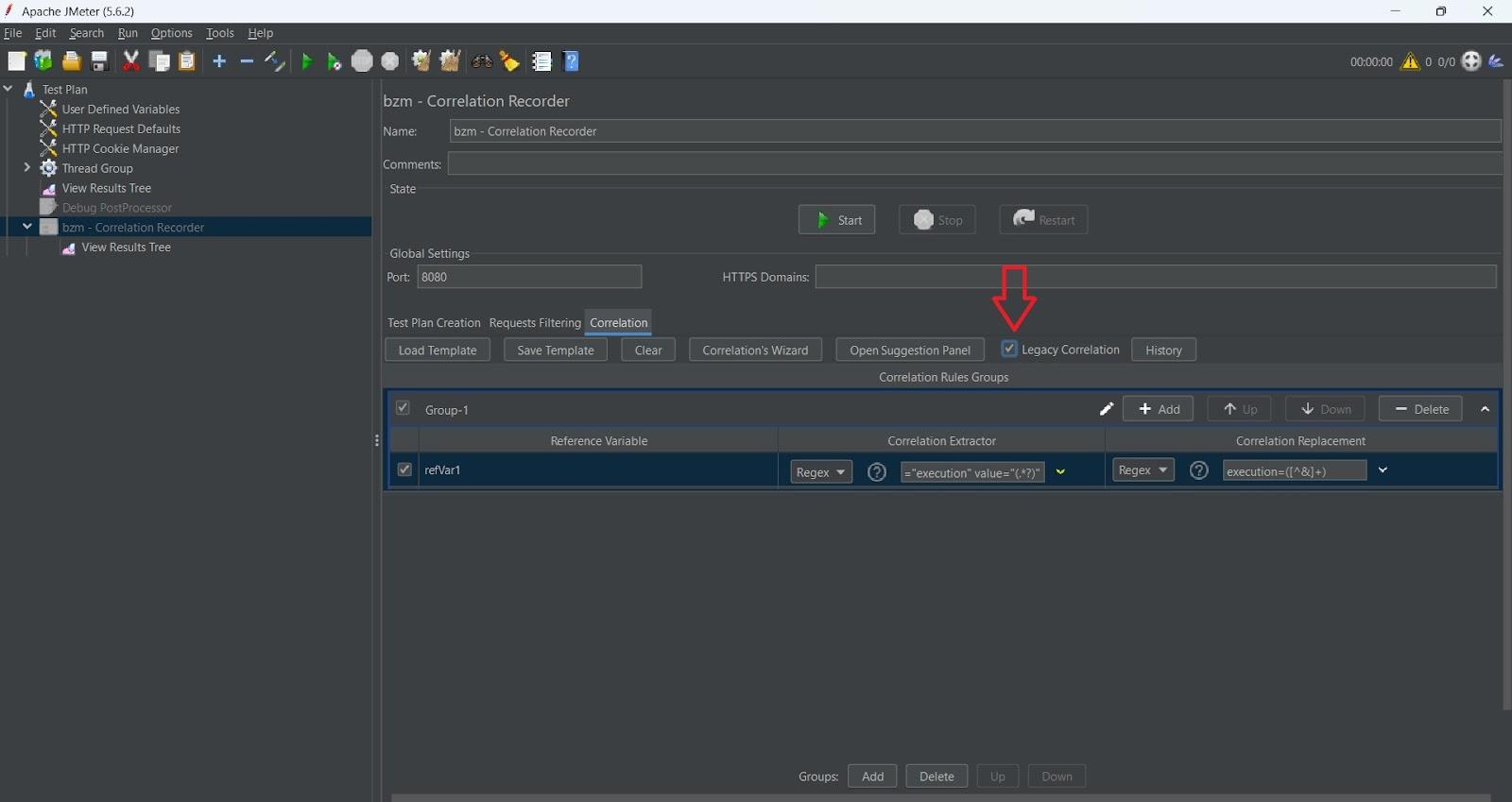The height and width of the screenshot is (802, 1512).
Task: Open the Options menu
Action: pyautogui.click(x=171, y=33)
